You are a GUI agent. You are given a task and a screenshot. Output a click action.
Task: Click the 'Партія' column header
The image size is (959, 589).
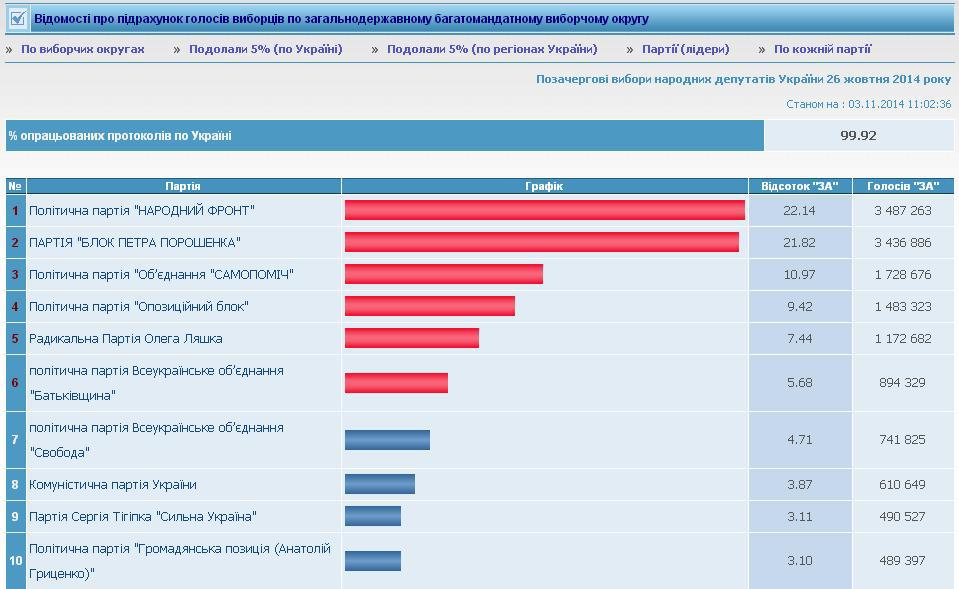click(183, 186)
